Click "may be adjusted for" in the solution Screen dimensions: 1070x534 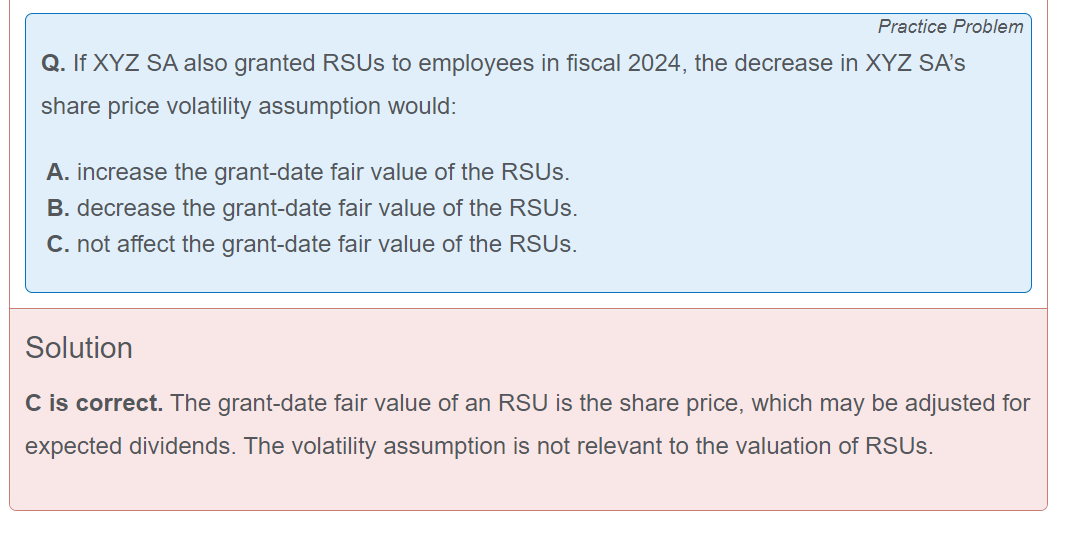click(x=935, y=404)
